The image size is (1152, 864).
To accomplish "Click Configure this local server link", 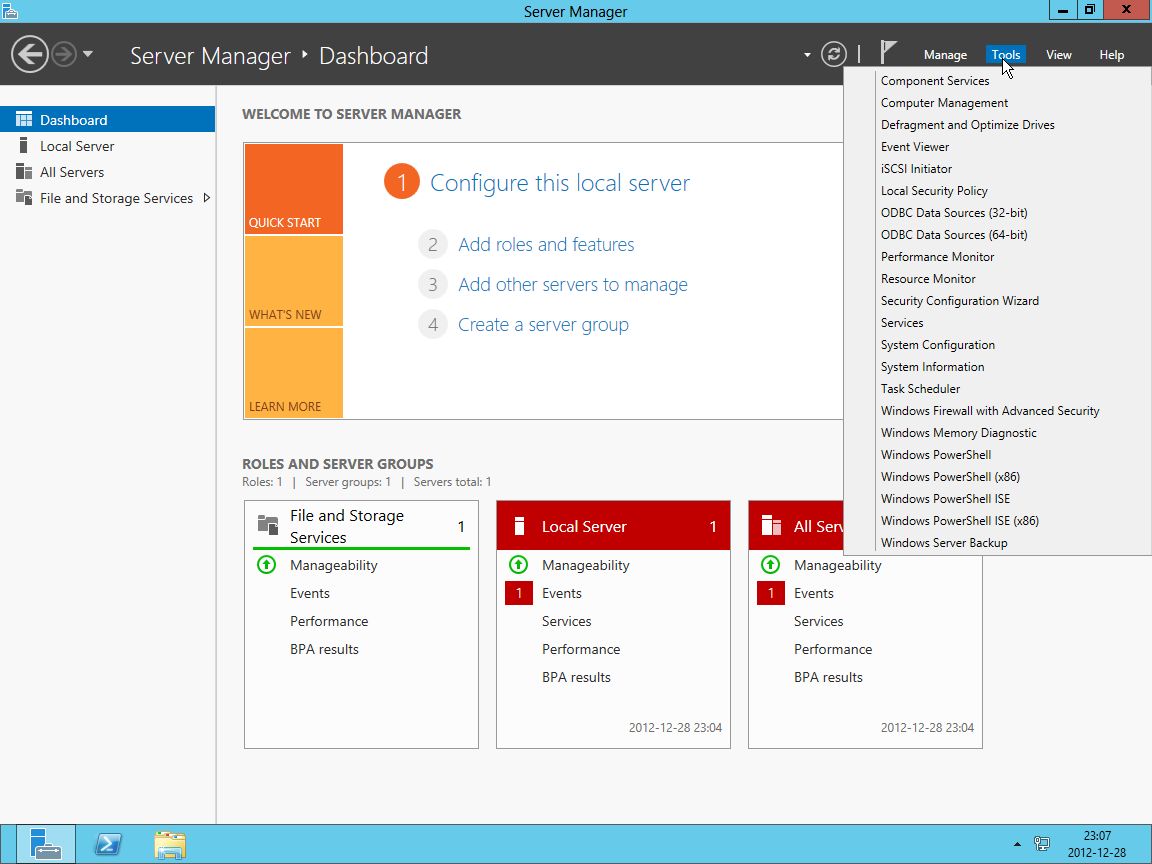I will [560, 183].
